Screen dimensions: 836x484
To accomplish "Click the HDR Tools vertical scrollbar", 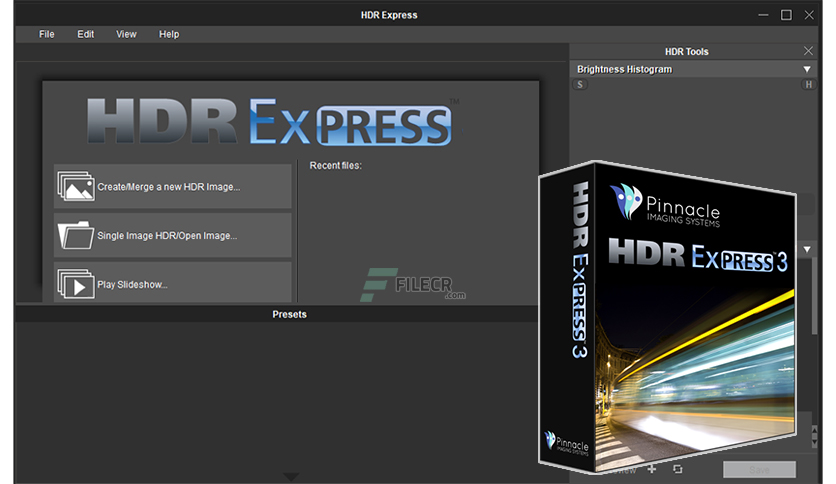I will (814, 296).
